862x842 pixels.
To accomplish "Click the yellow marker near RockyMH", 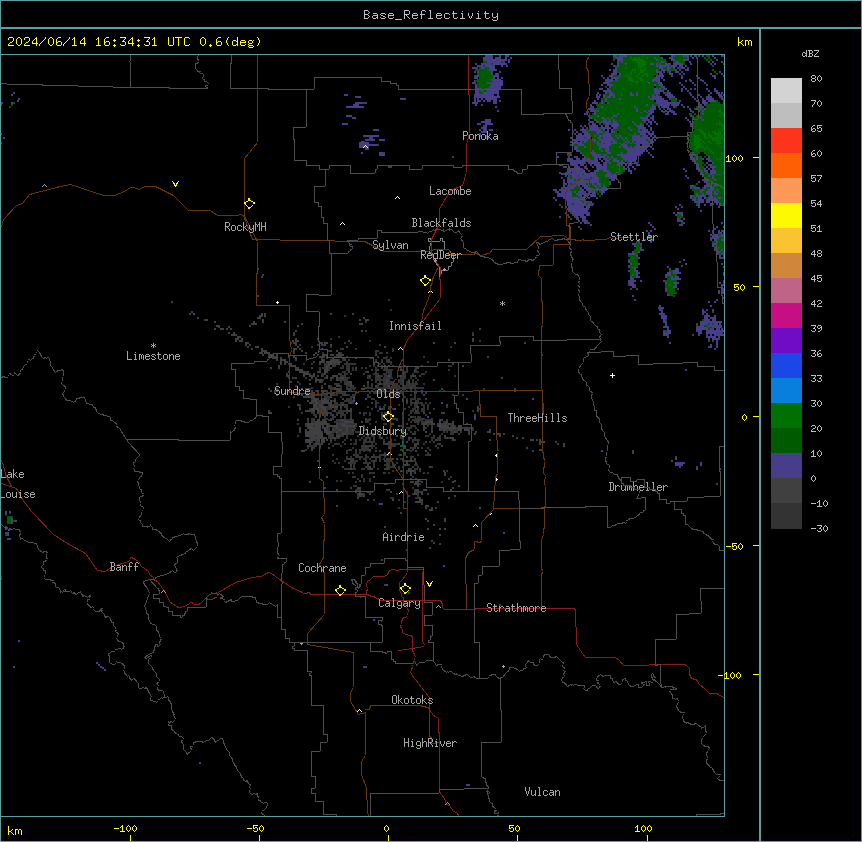I will 249,204.
